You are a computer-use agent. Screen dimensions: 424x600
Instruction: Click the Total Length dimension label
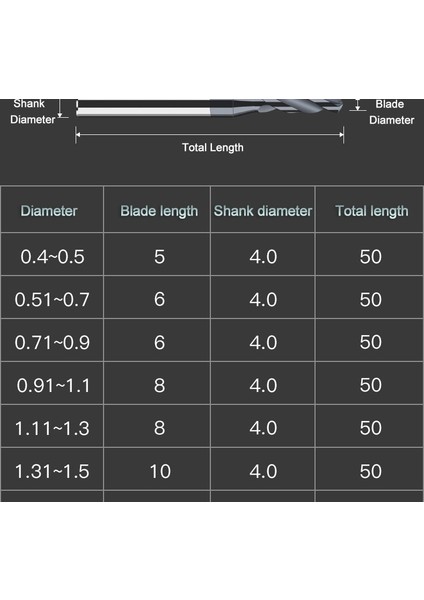213,147
